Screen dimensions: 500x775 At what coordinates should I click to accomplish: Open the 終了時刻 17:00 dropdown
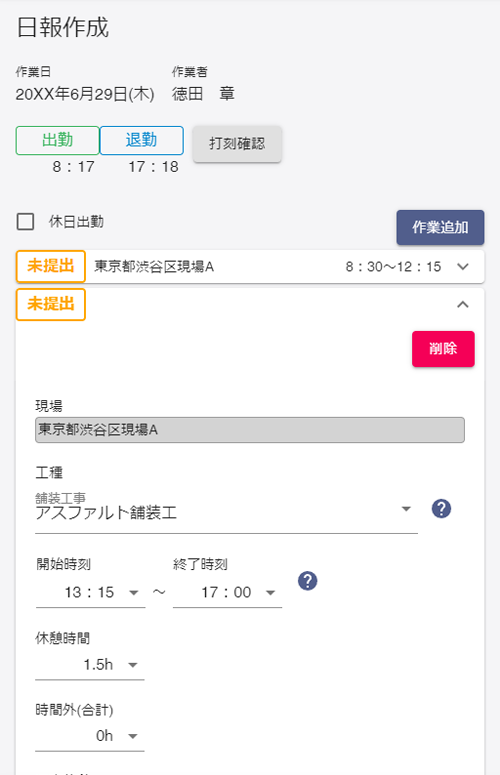pyautogui.click(x=227, y=592)
